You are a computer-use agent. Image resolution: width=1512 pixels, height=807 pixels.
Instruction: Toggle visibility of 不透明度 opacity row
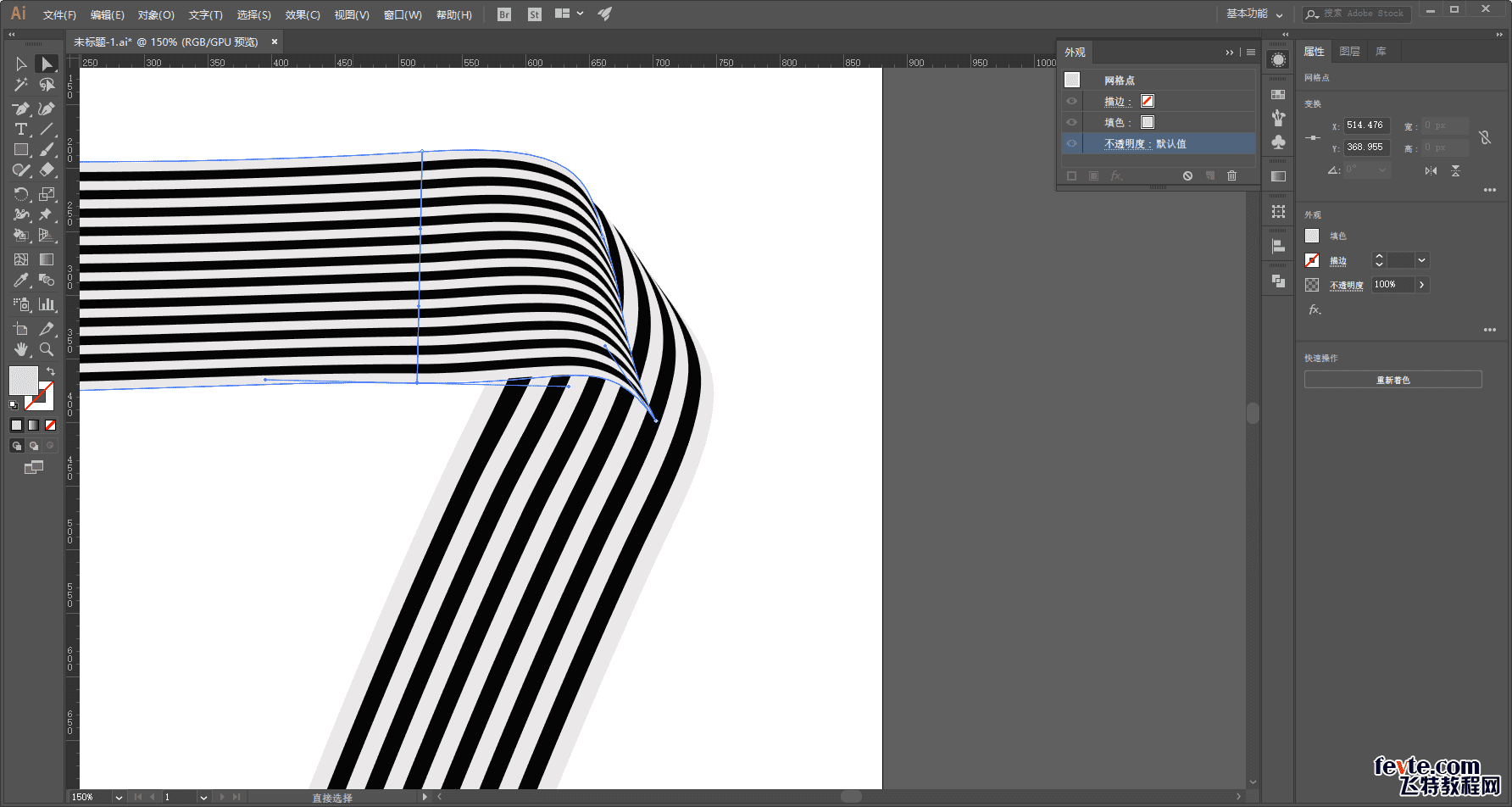[1071, 144]
